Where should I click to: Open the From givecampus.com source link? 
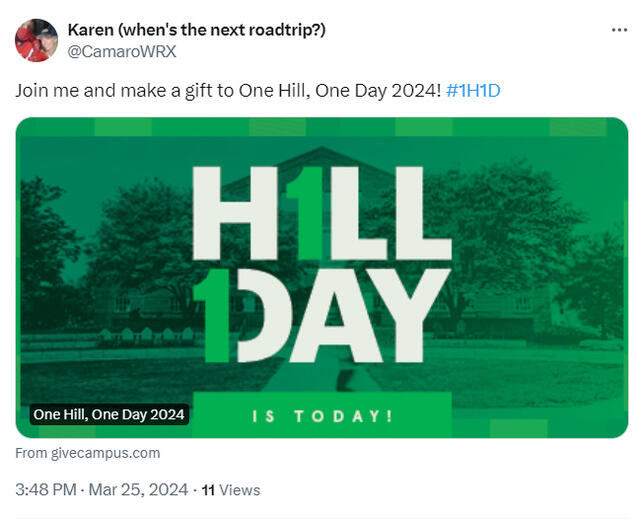[x=88, y=453]
